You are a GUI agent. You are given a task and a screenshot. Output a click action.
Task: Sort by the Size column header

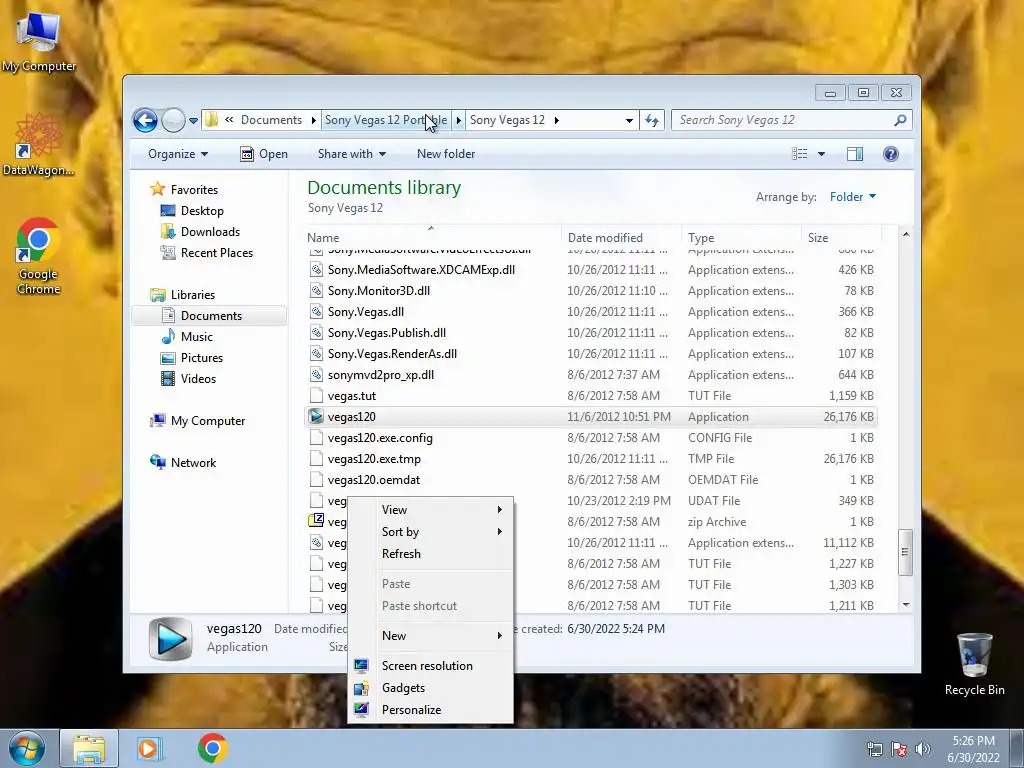tap(841, 238)
